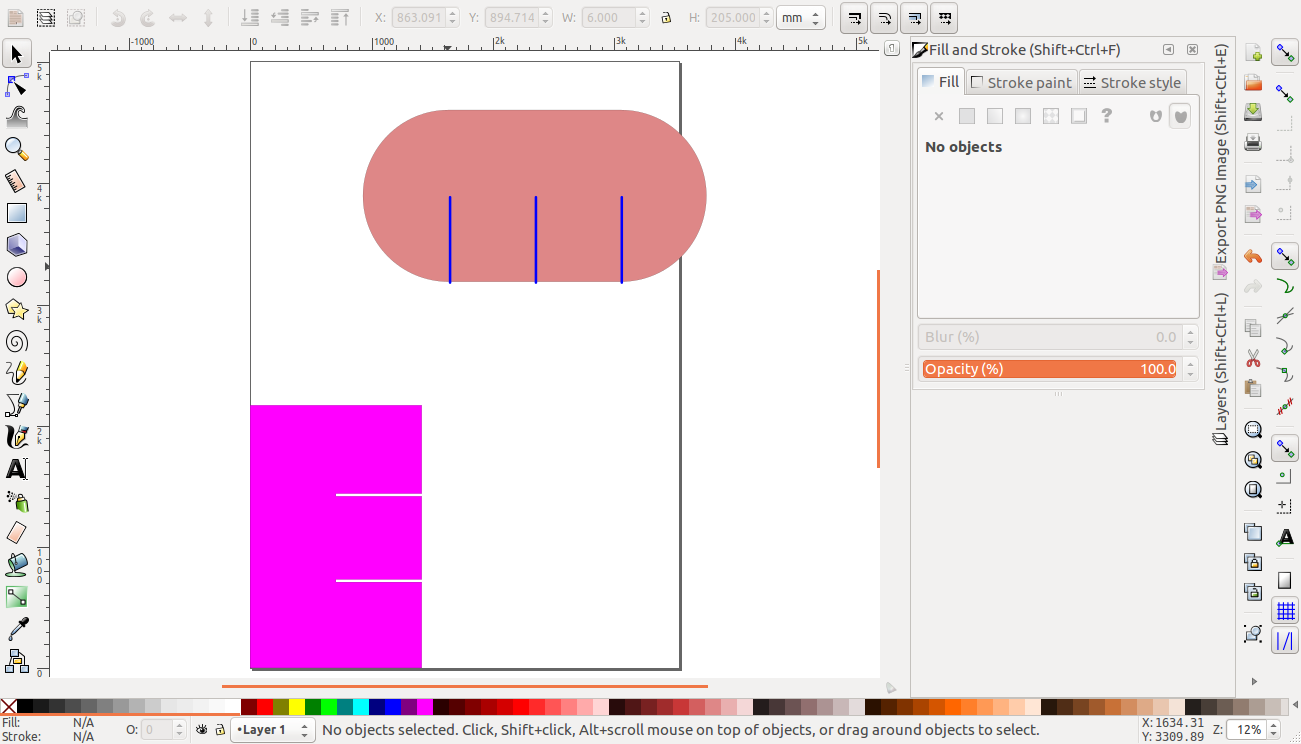Select the Text tool

click(x=17, y=469)
